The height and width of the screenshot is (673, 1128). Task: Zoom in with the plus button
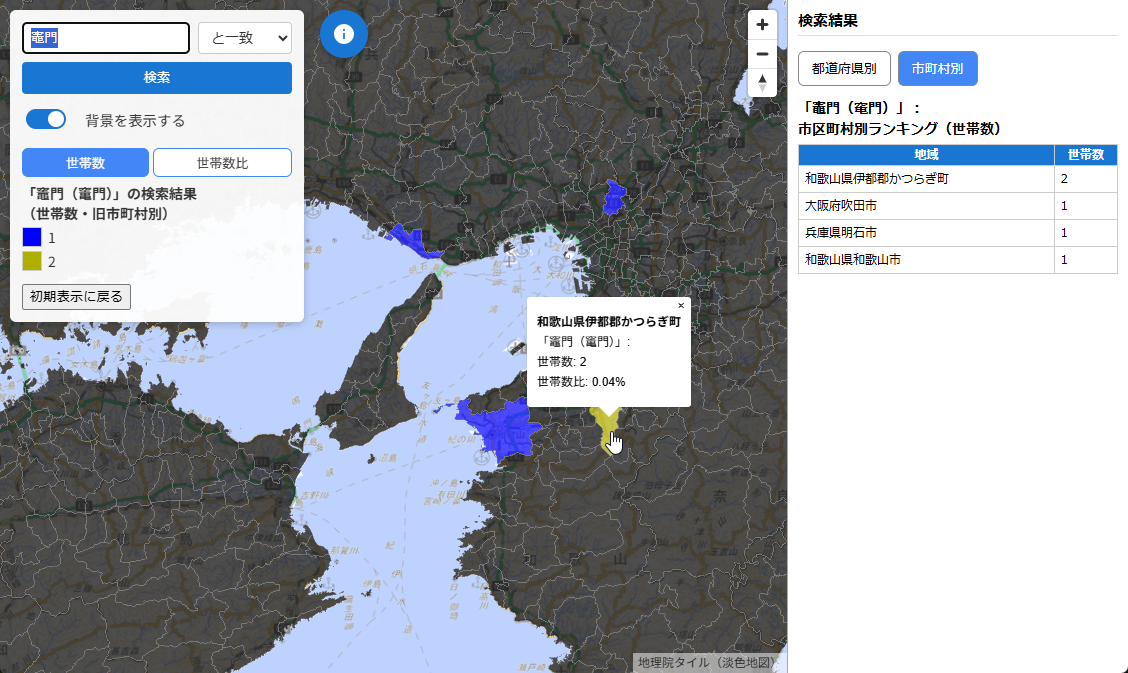[762, 25]
